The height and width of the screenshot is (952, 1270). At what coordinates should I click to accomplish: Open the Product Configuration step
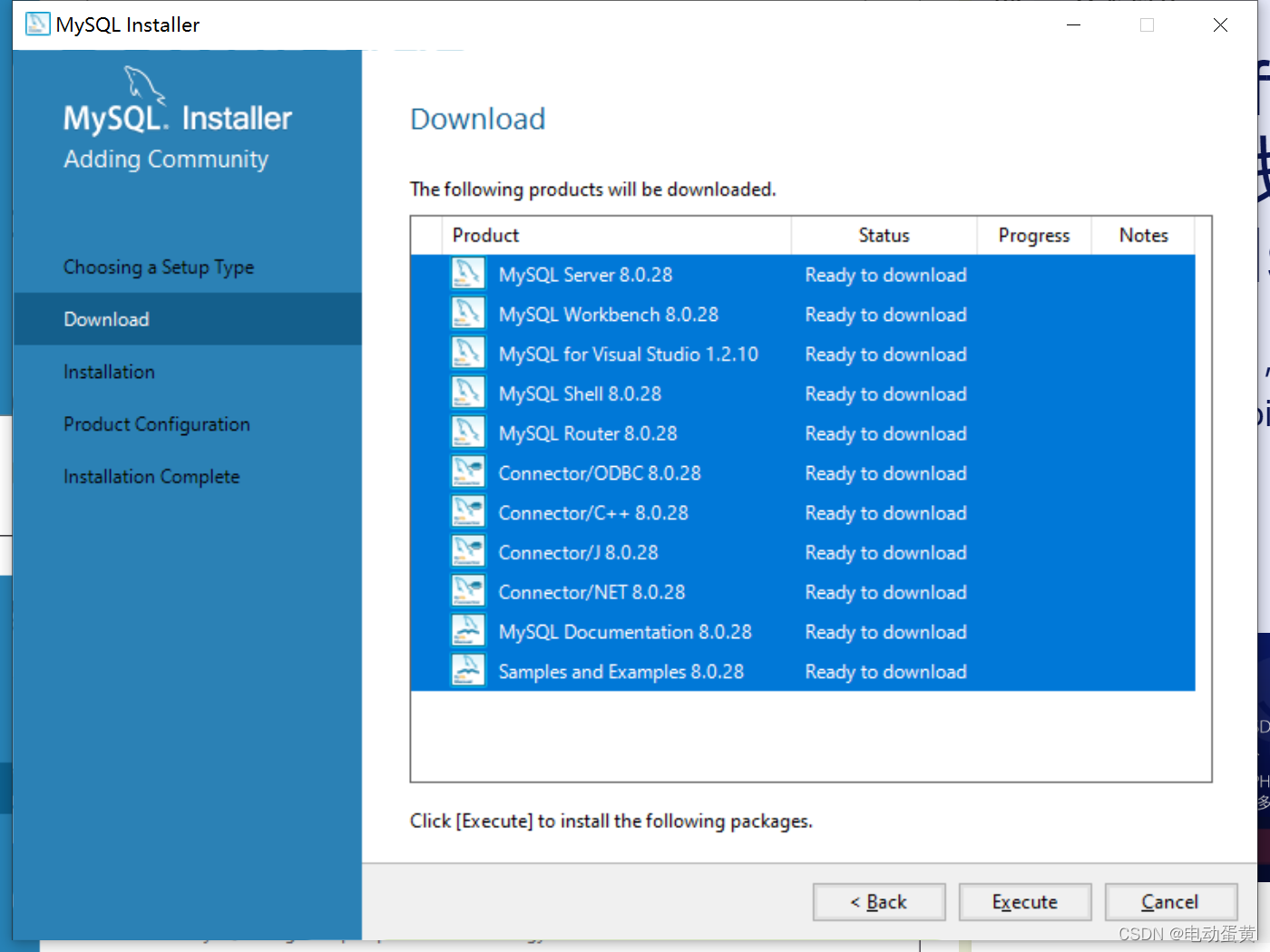click(156, 424)
